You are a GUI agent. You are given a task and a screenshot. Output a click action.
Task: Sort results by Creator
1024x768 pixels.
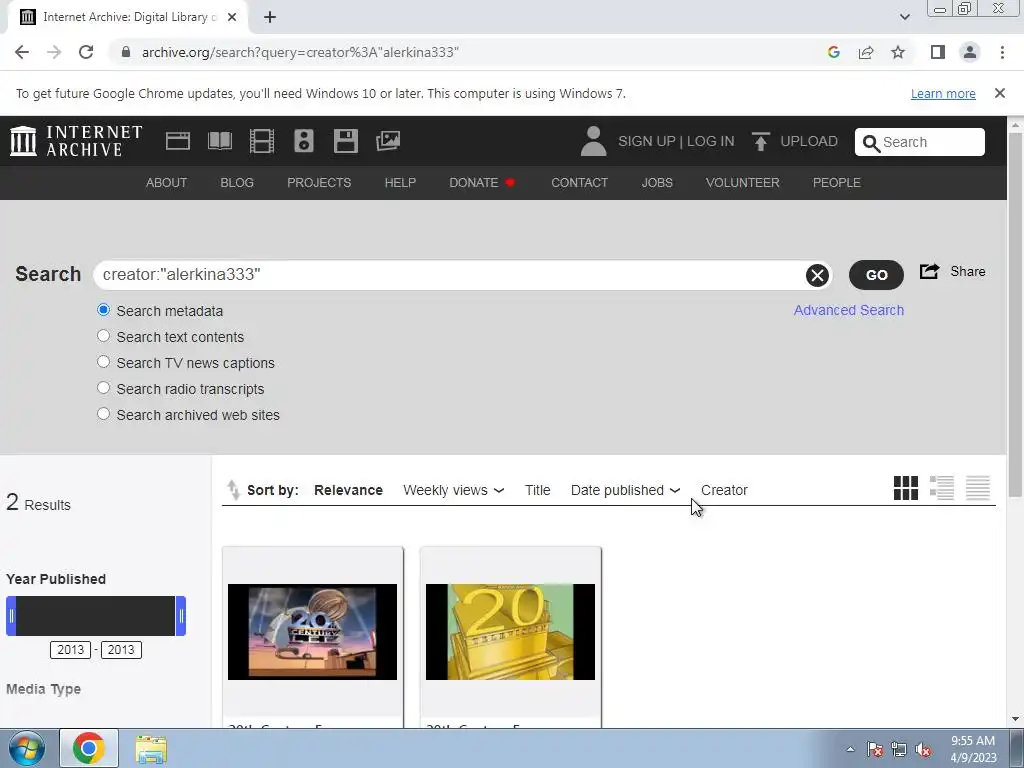point(724,490)
